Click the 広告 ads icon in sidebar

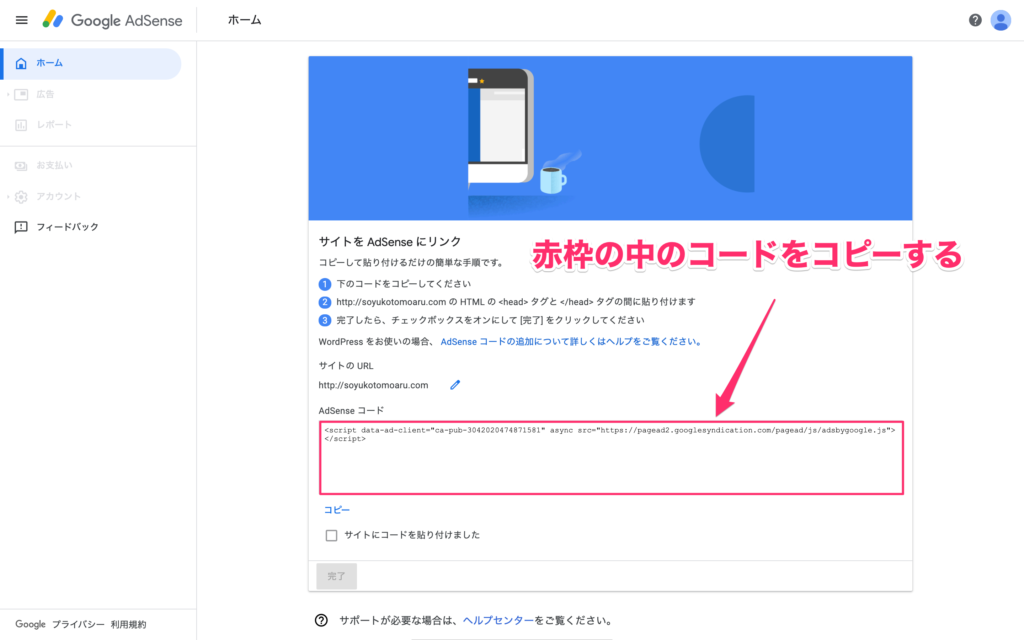(x=21, y=95)
